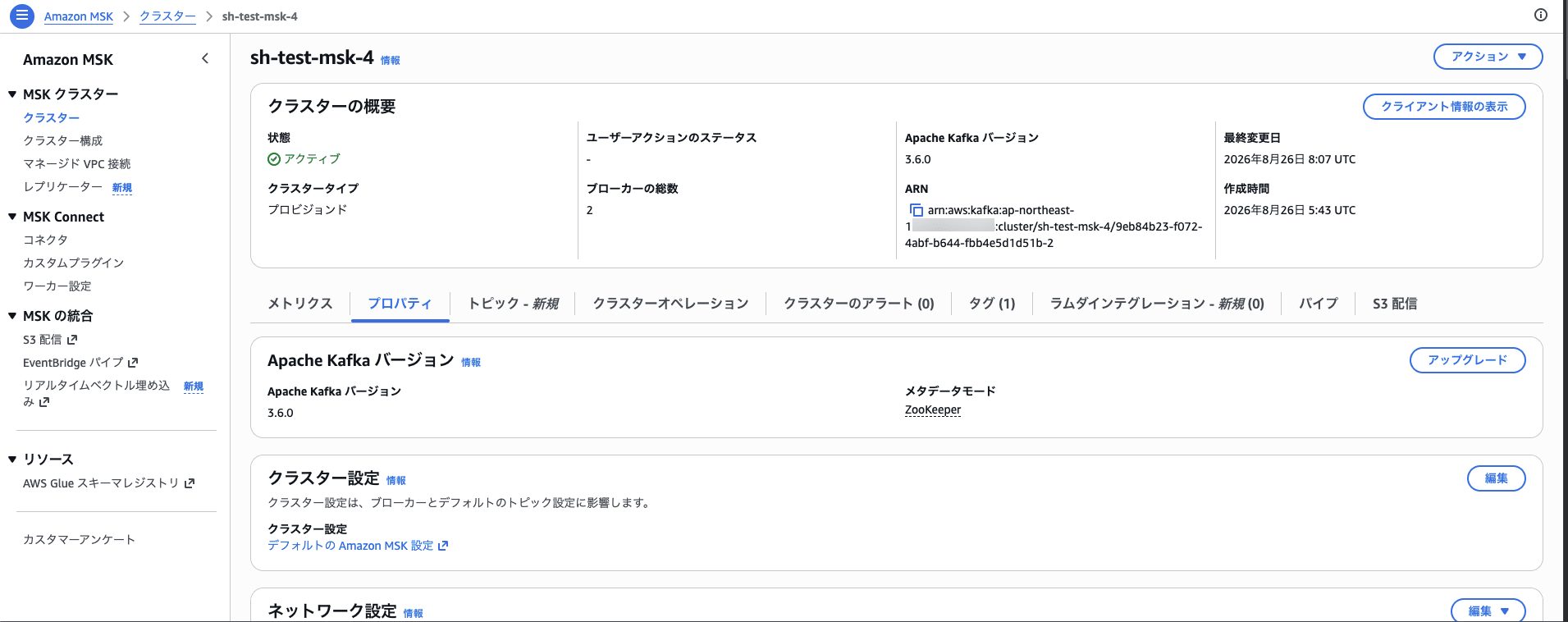This screenshot has width=1568, height=622.
Task: Select クラスター in the sidebar
Action: (x=51, y=118)
